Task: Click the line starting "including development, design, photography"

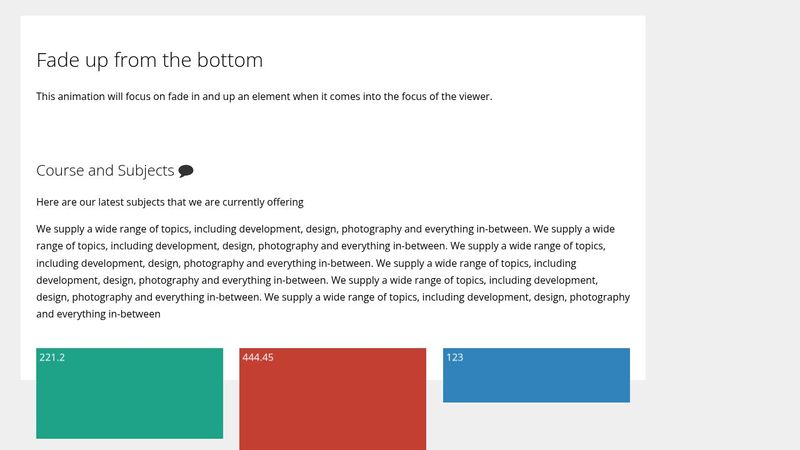Action: 306,263
